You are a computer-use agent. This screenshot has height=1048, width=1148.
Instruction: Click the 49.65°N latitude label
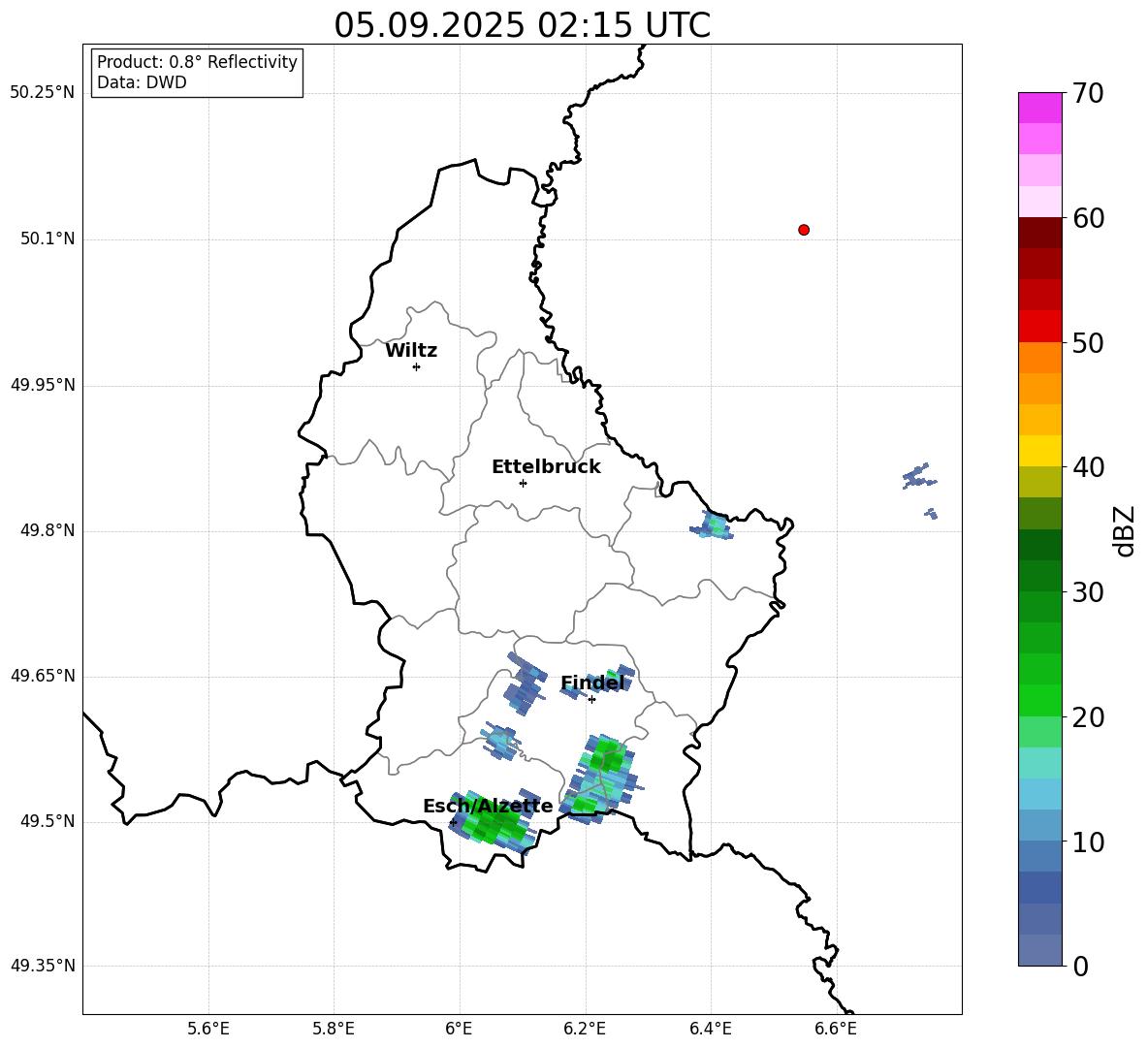(43, 676)
